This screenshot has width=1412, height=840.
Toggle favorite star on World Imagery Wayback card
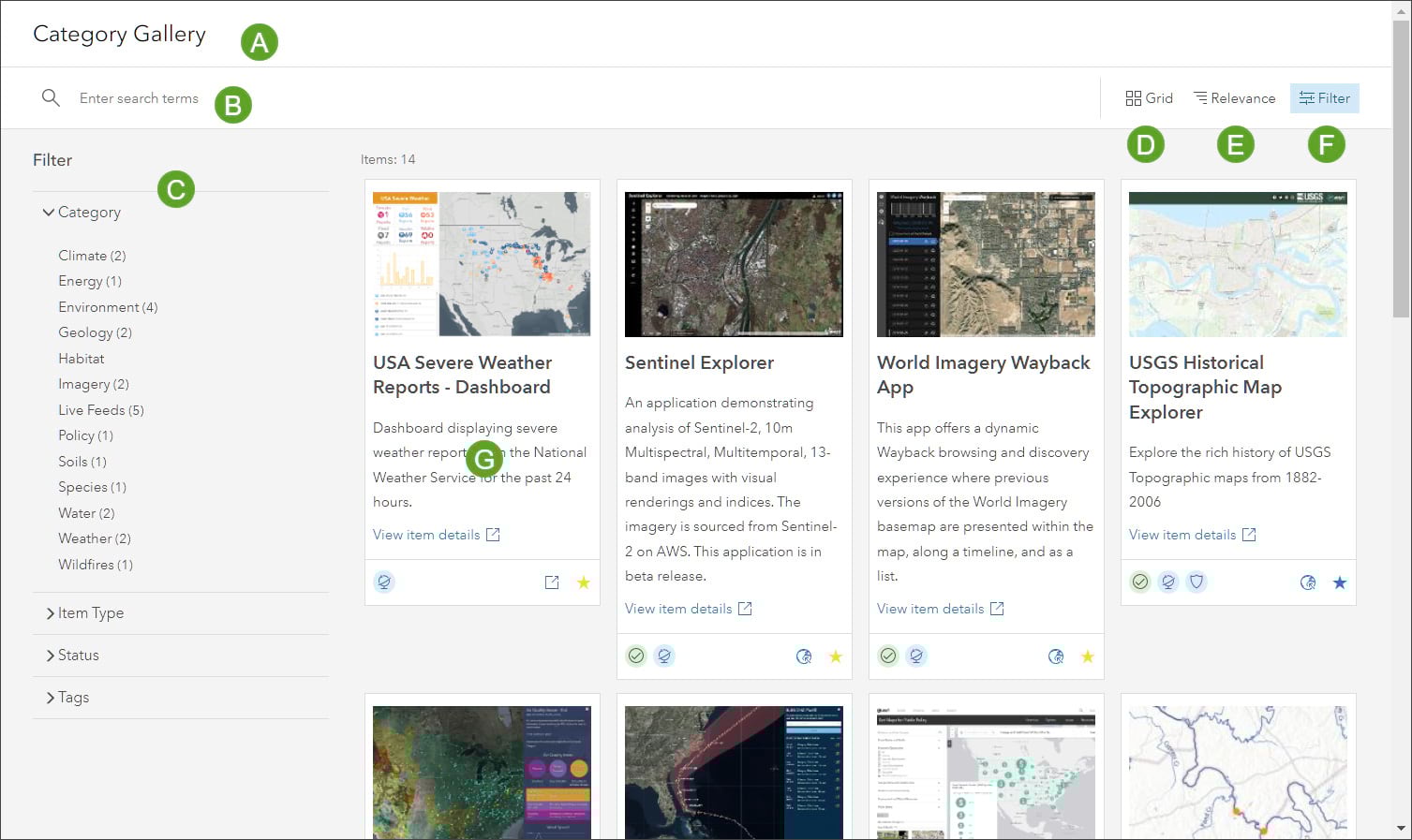click(1088, 656)
